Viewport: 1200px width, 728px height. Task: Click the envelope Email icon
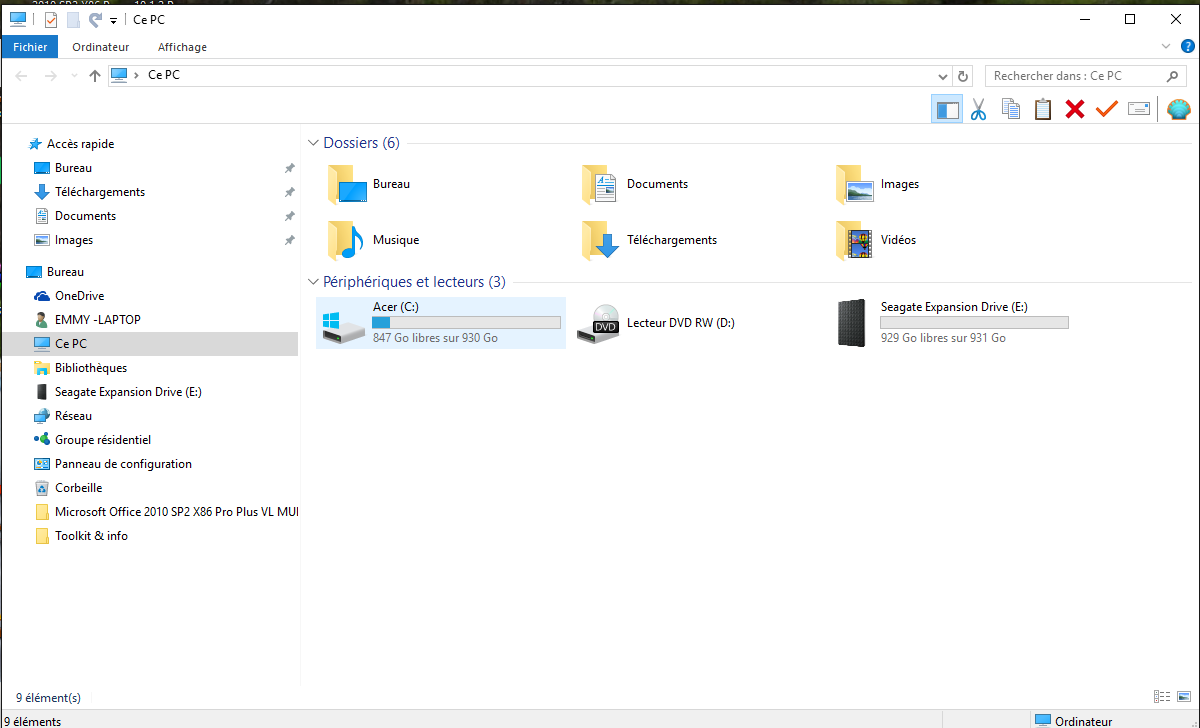coord(1139,109)
